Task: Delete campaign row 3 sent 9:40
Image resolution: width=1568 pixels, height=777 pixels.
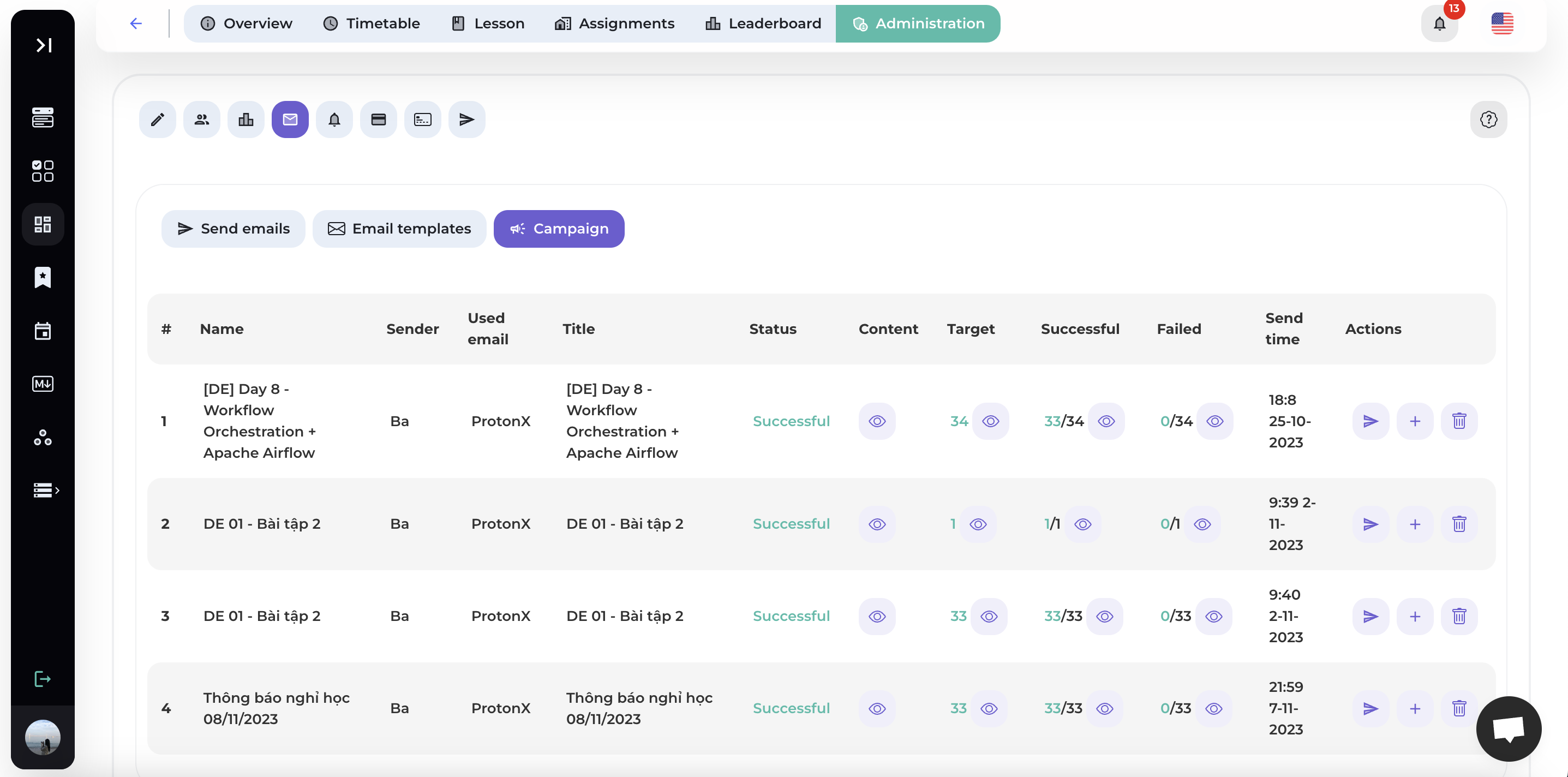Action: (x=1459, y=616)
